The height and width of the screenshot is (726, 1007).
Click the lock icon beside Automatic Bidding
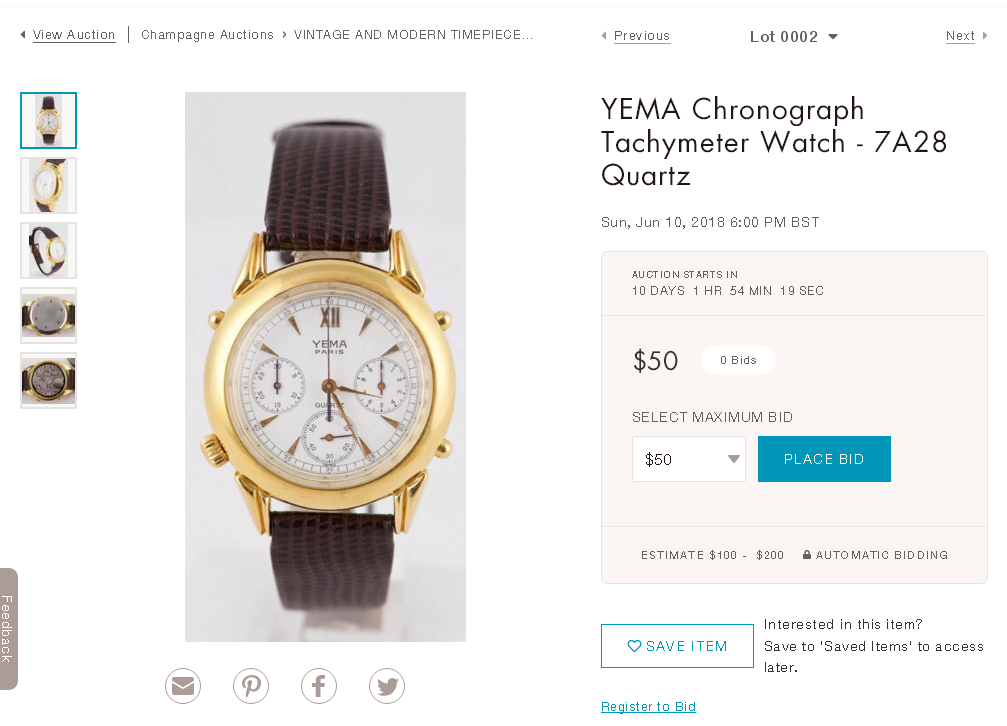click(807, 555)
